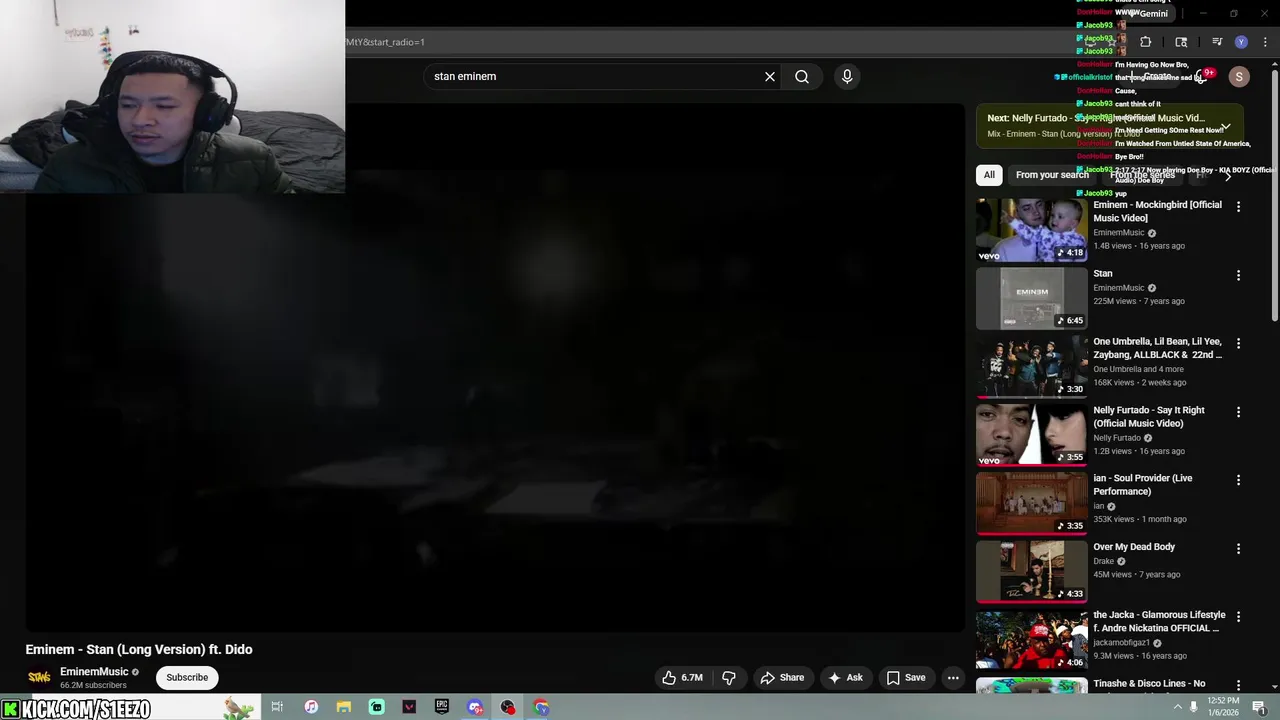Viewport: 1280px width, 720px height.
Task: Open more actions ellipsis under video
Action: point(953,677)
